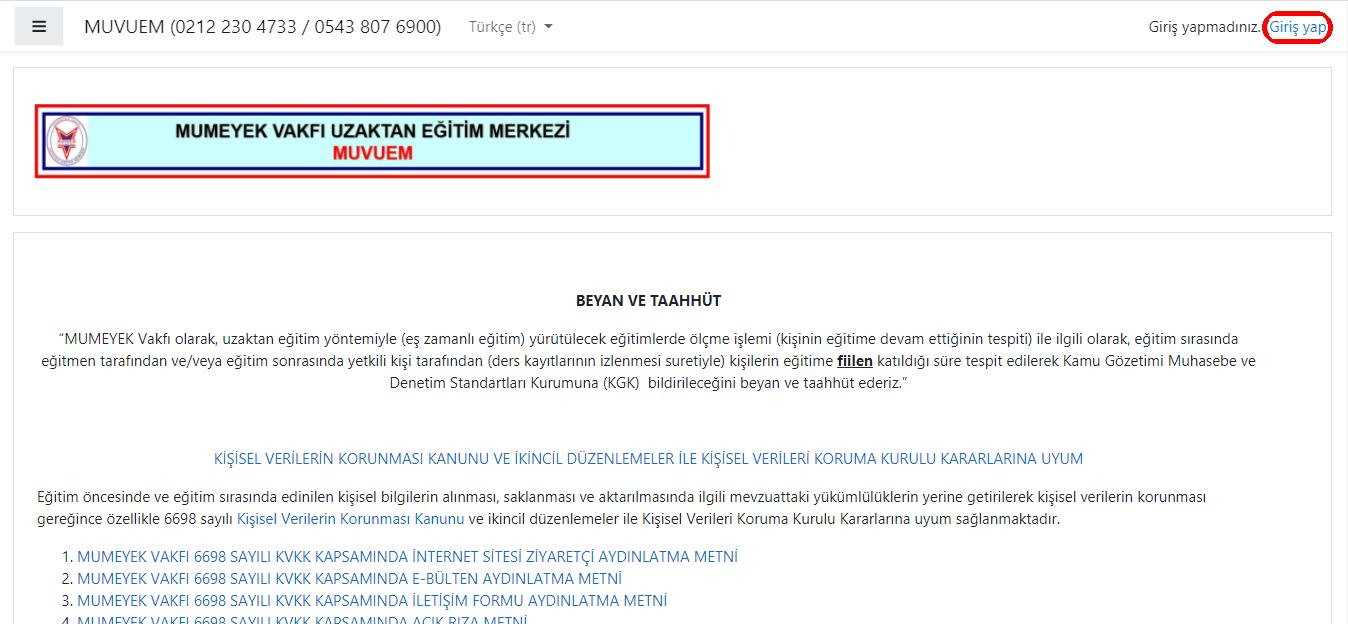Screen dimensions: 1348x624
Task: Click the caret arrow beside Türkçe (tr)
Action: [548, 27]
